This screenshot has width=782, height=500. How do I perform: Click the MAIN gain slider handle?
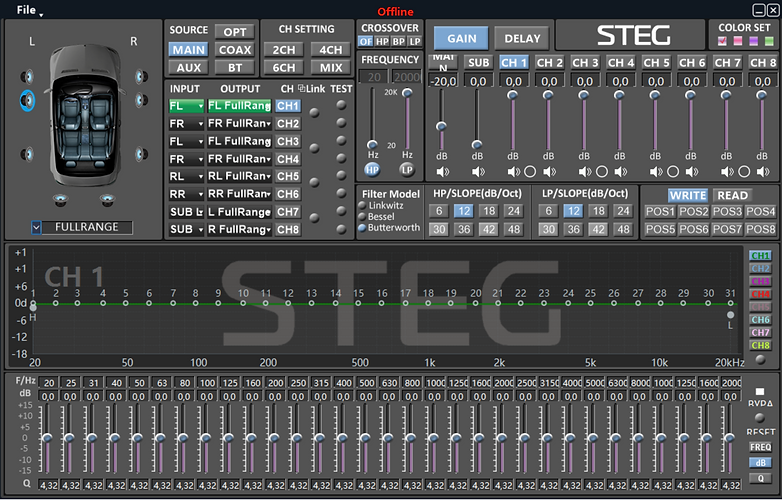441,126
